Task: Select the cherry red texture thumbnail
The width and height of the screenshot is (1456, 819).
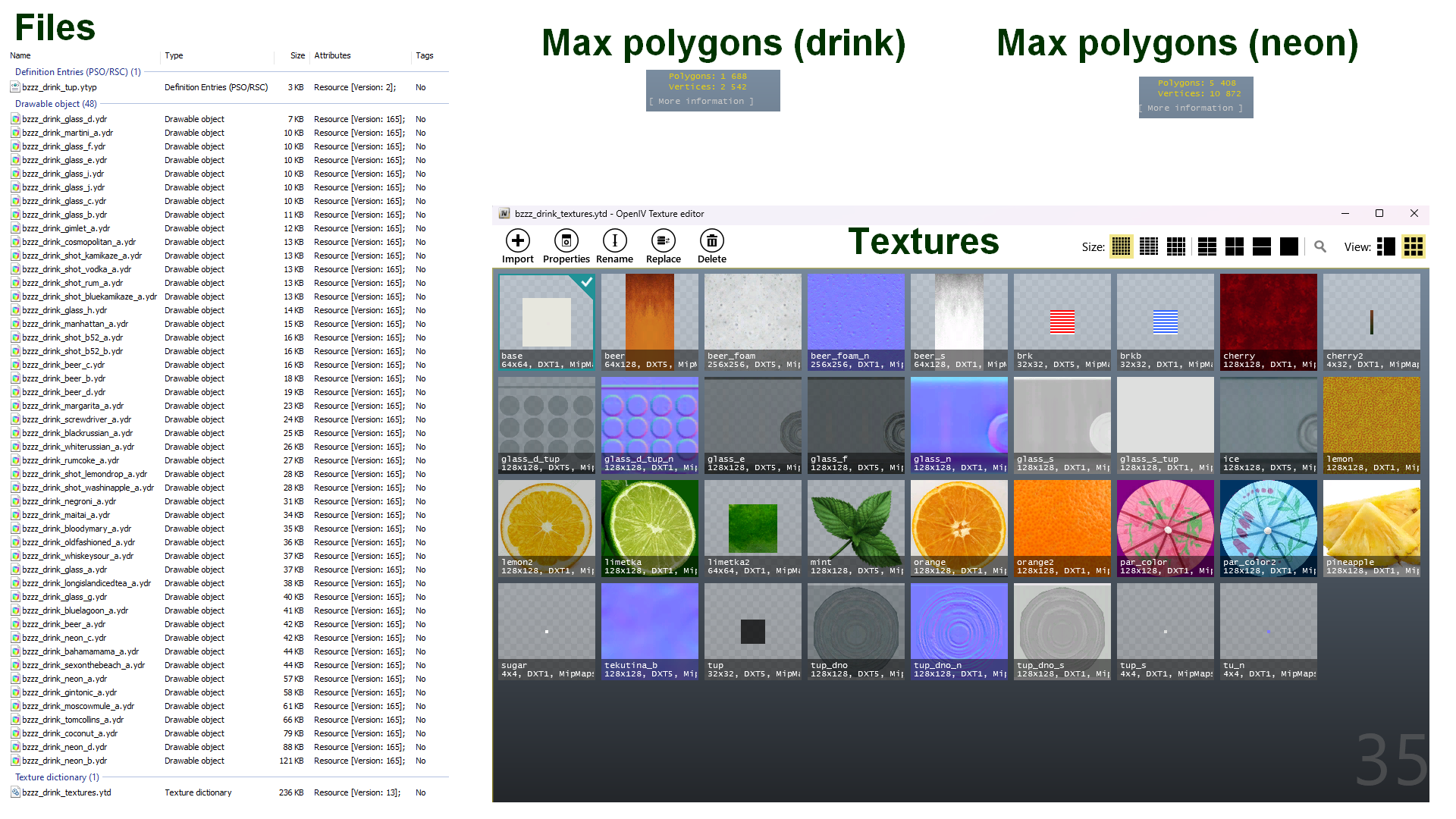Action: [x=1269, y=322]
